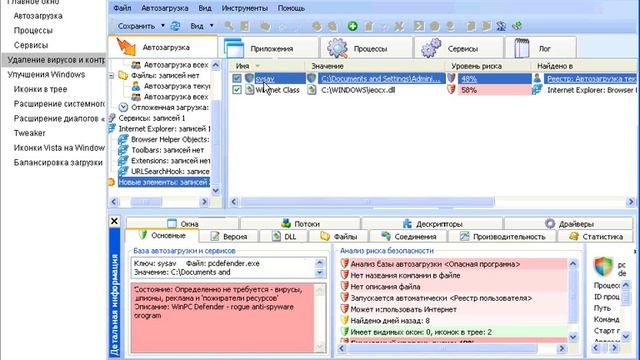Viewport: 640px width, 360px height.
Task: Click the risk shield icon next to 58%
Action: 451,90
